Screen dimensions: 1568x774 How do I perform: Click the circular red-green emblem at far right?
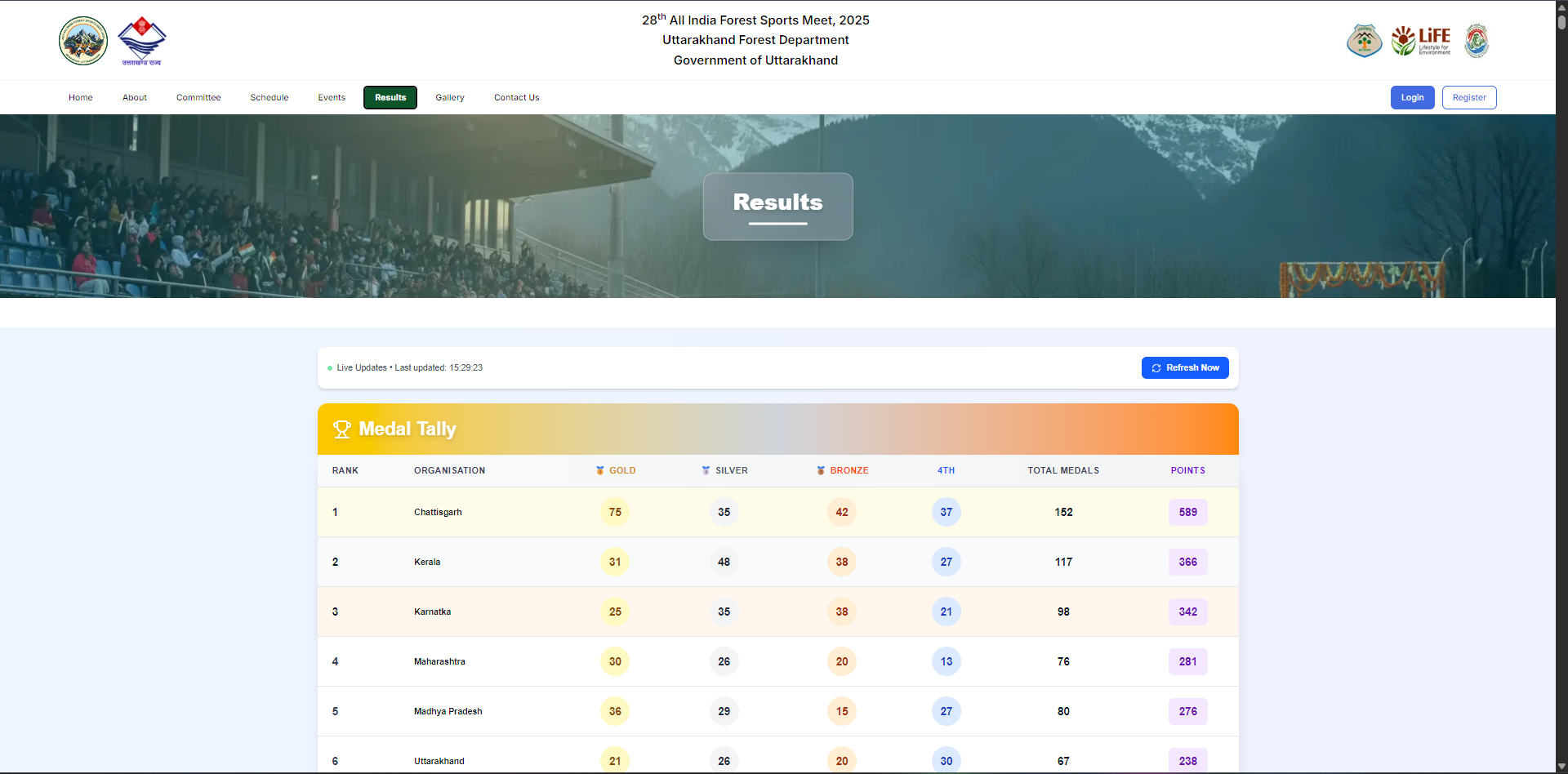1477,41
